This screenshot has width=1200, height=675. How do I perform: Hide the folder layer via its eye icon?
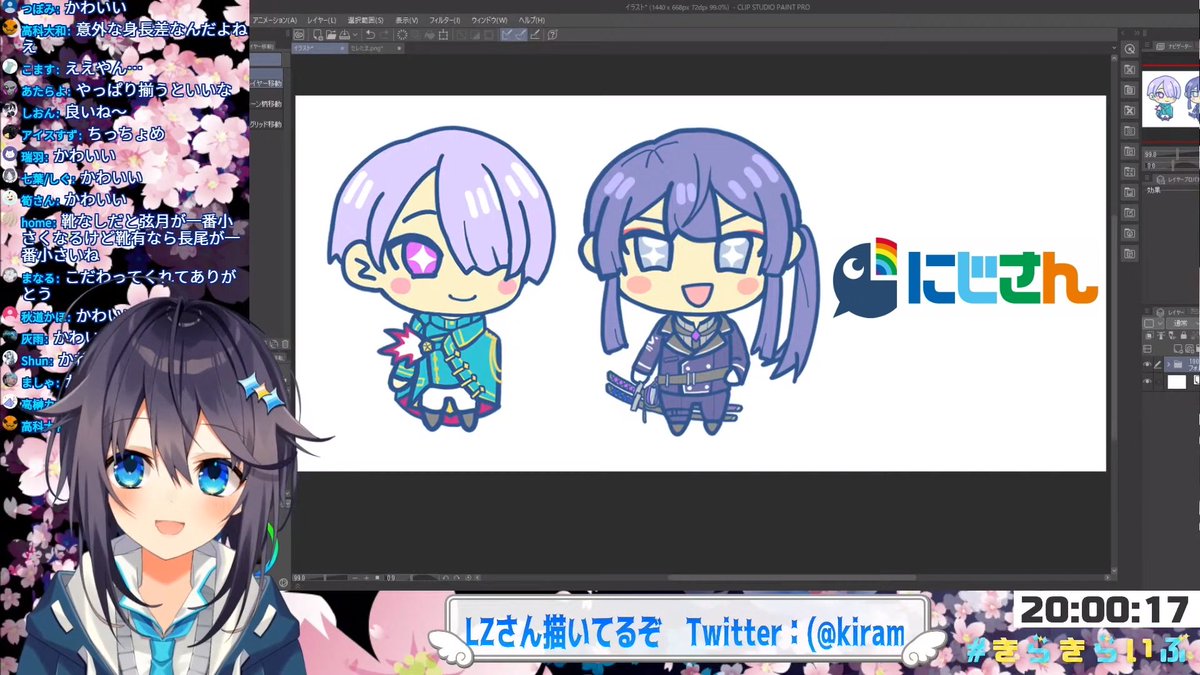(x=1148, y=362)
